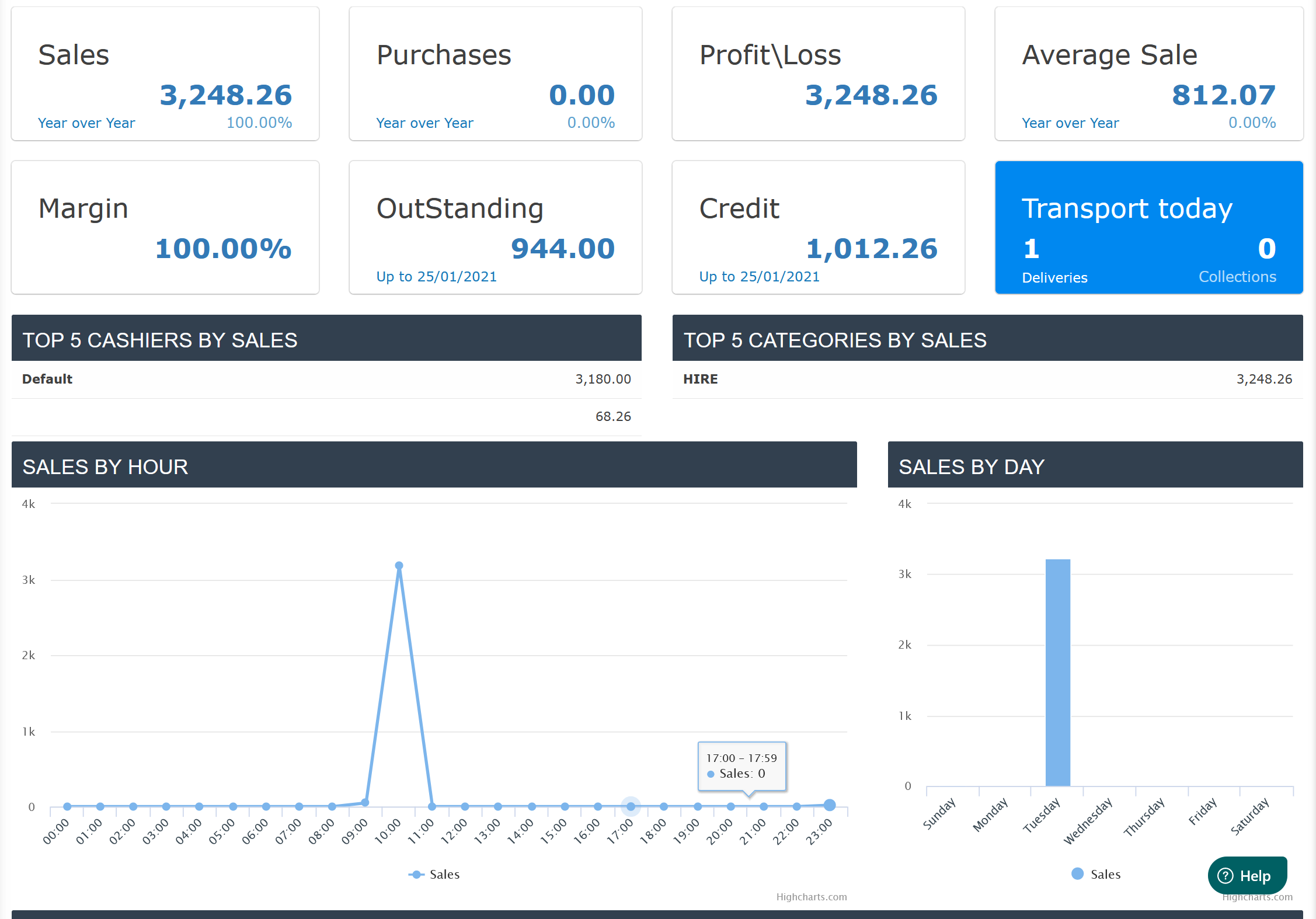Open the Purchases summary card
The height and width of the screenshot is (919, 1316).
tap(495, 74)
